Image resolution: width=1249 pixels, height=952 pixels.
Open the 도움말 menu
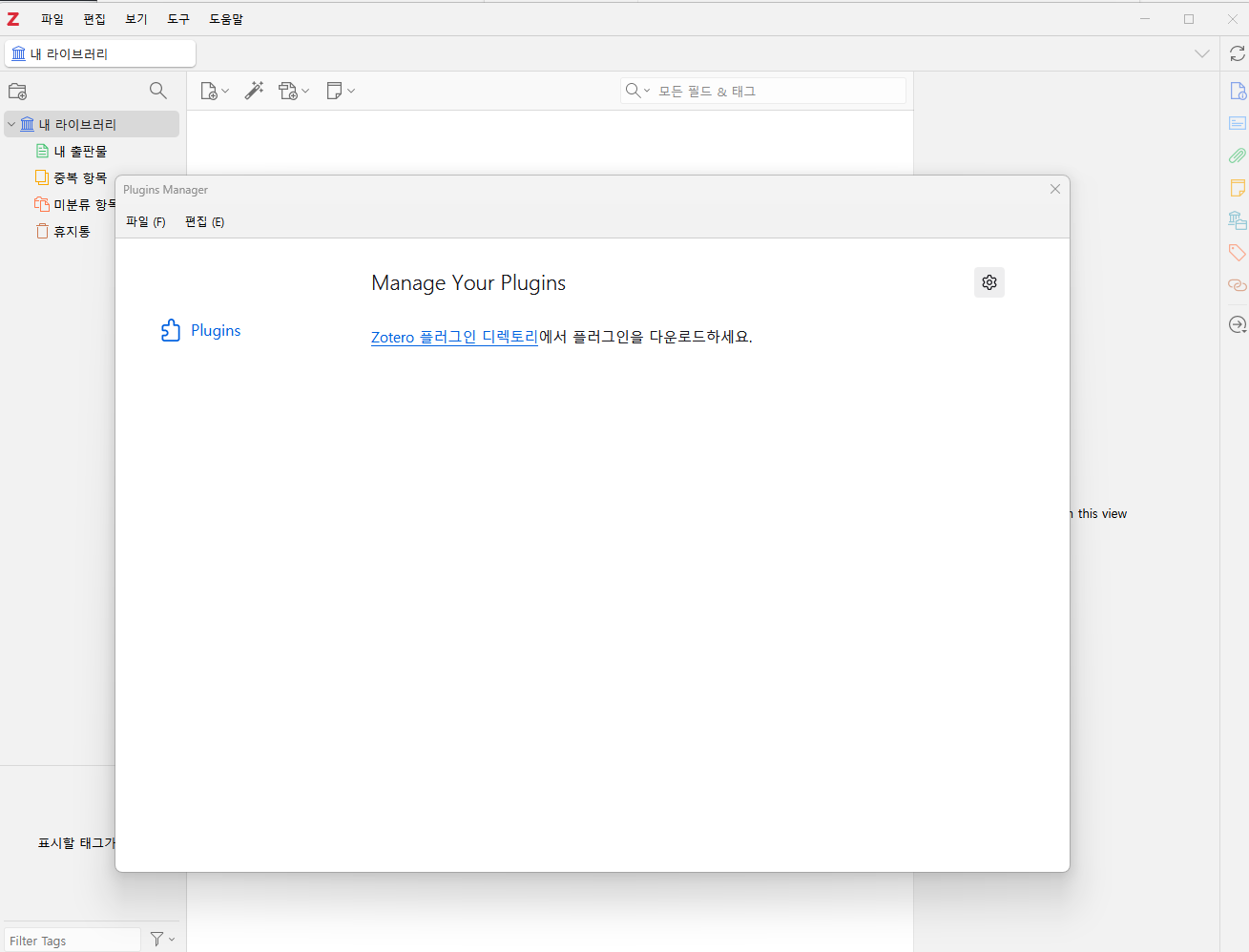point(226,19)
